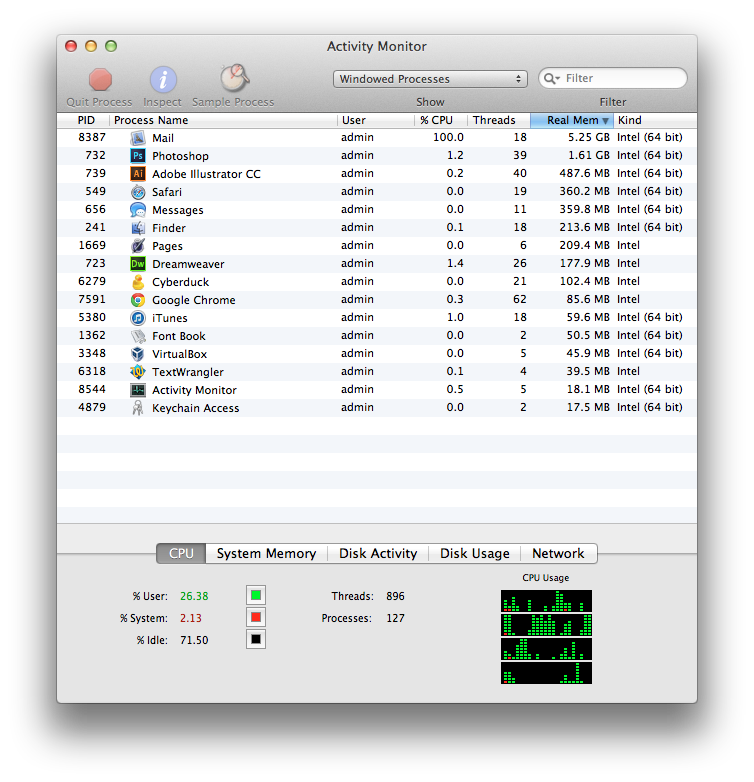The height and width of the screenshot is (782, 754).
Task: Sort by the User column header
Action: point(376,120)
